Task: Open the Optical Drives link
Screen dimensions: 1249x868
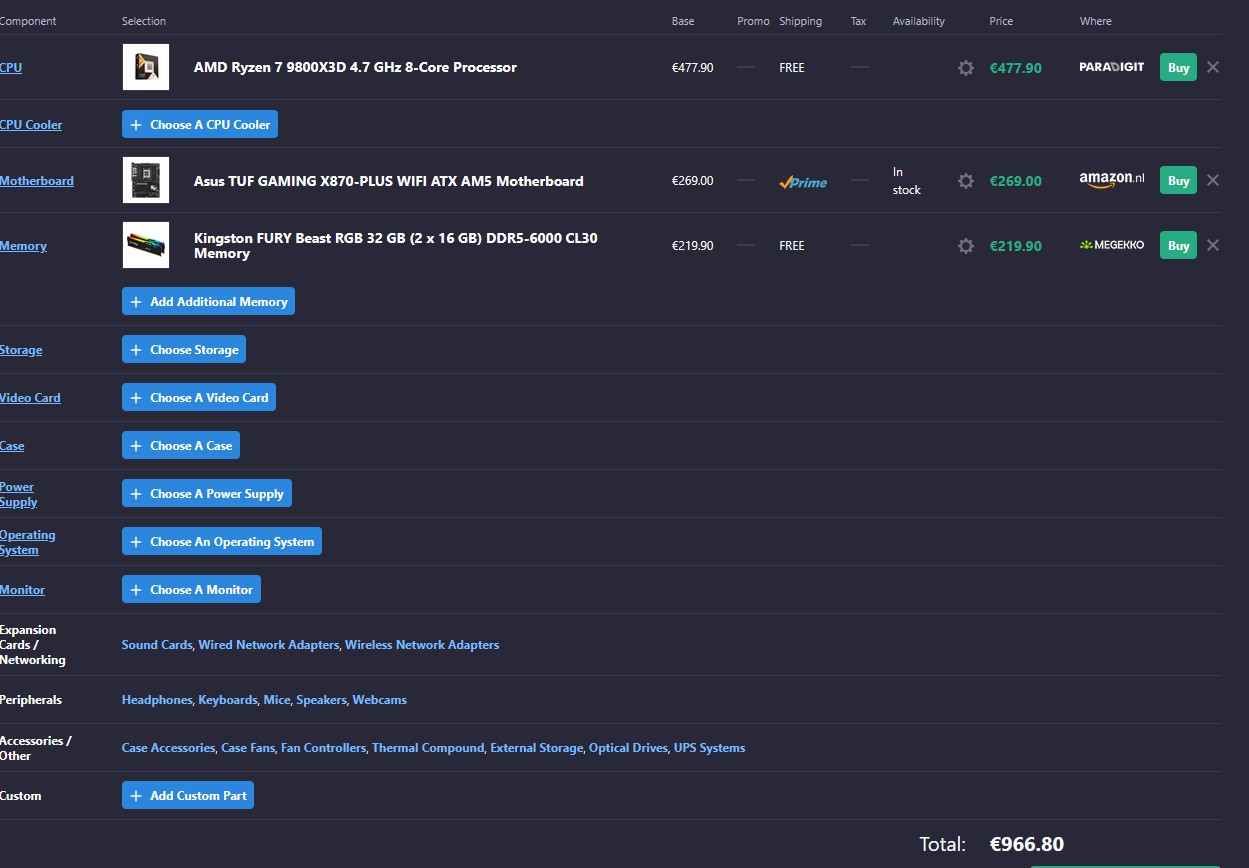Action: pos(628,748)
